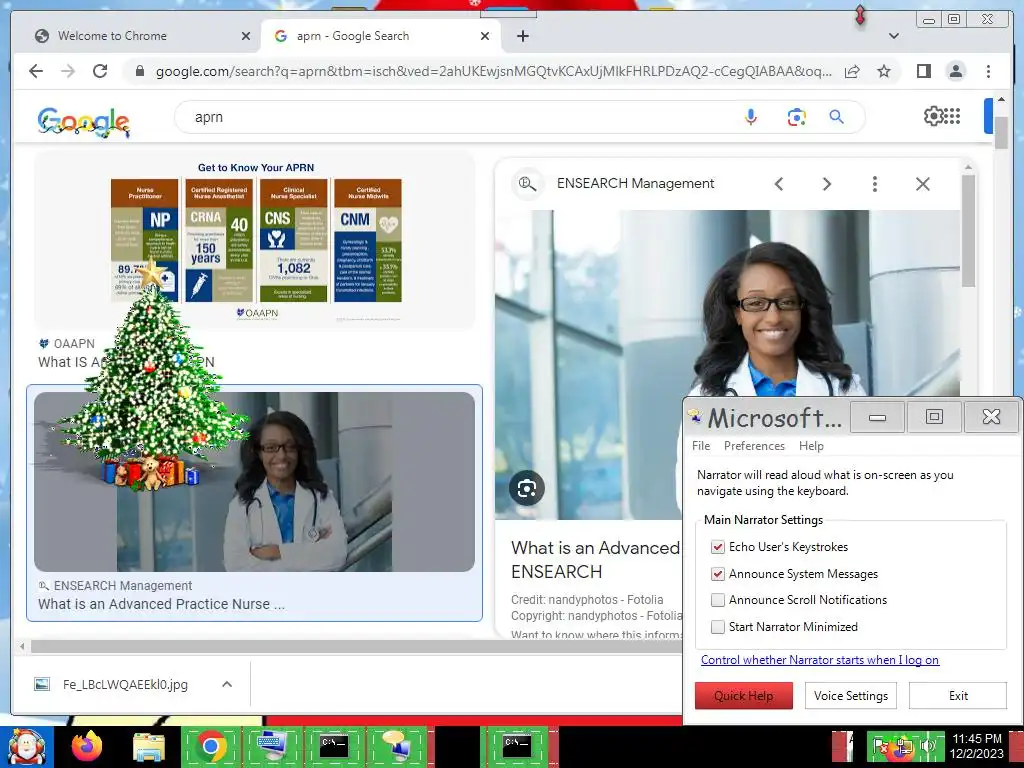
Task: Open 'What is an Advanced Practice Nurse' result title
Action: (x=161, y=604)
